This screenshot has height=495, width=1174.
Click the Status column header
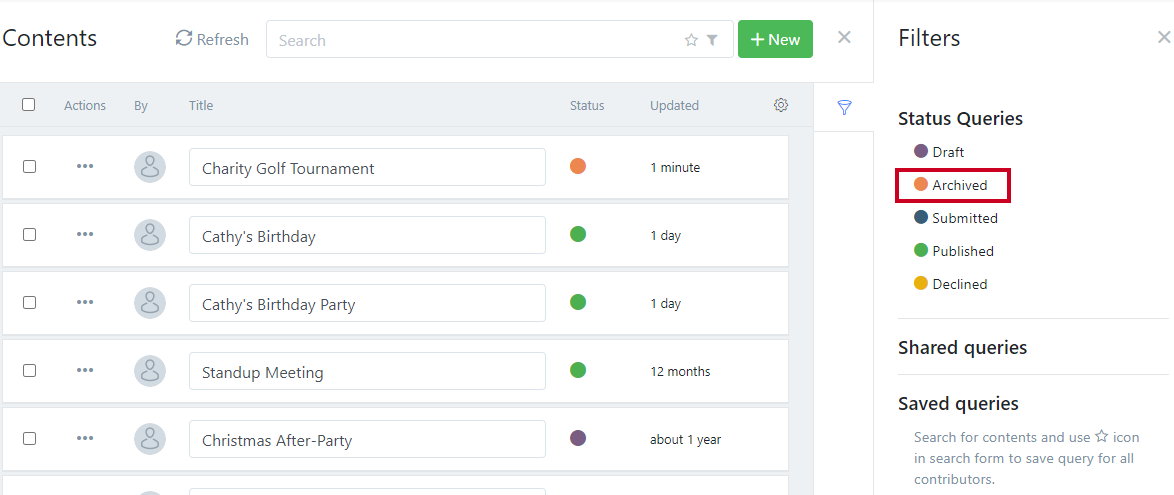587,106
